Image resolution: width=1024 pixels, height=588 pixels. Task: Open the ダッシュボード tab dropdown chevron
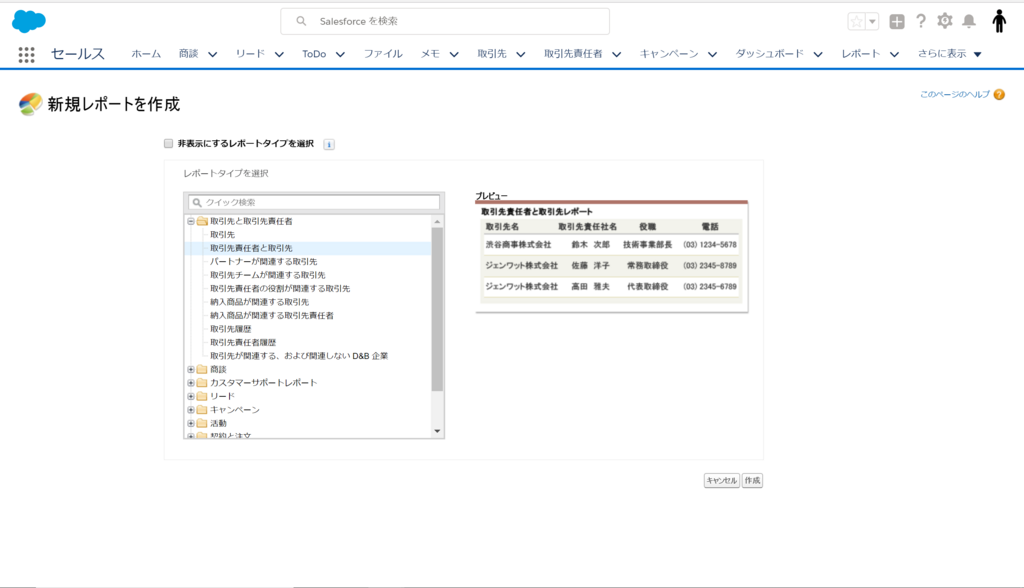pyautogui.click(x=818, y=54)
